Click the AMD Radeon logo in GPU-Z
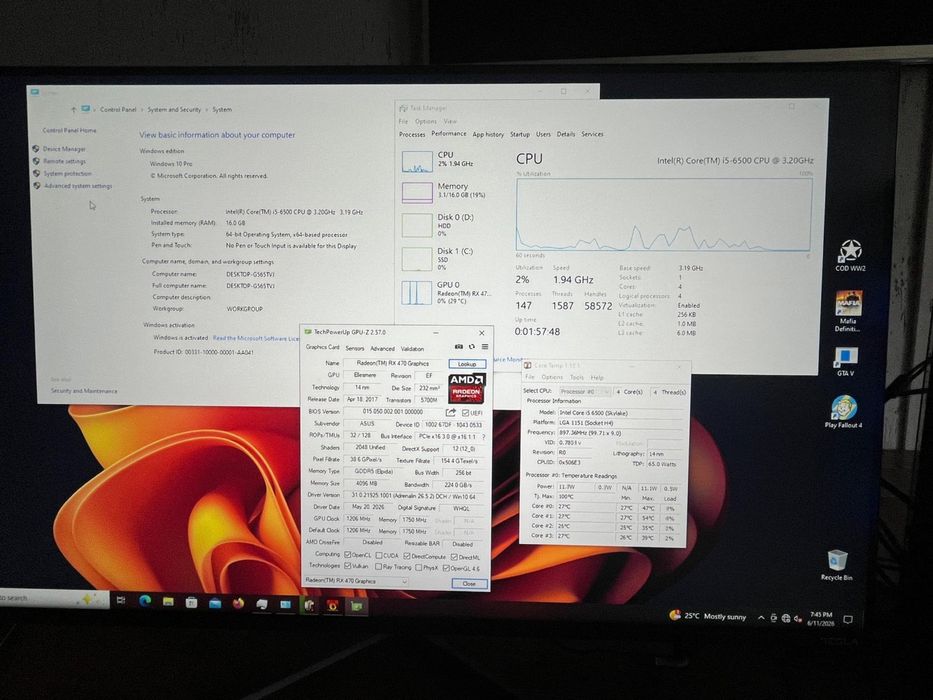The height and width of the screenshot is (700, 933). (x=467, y=388)
